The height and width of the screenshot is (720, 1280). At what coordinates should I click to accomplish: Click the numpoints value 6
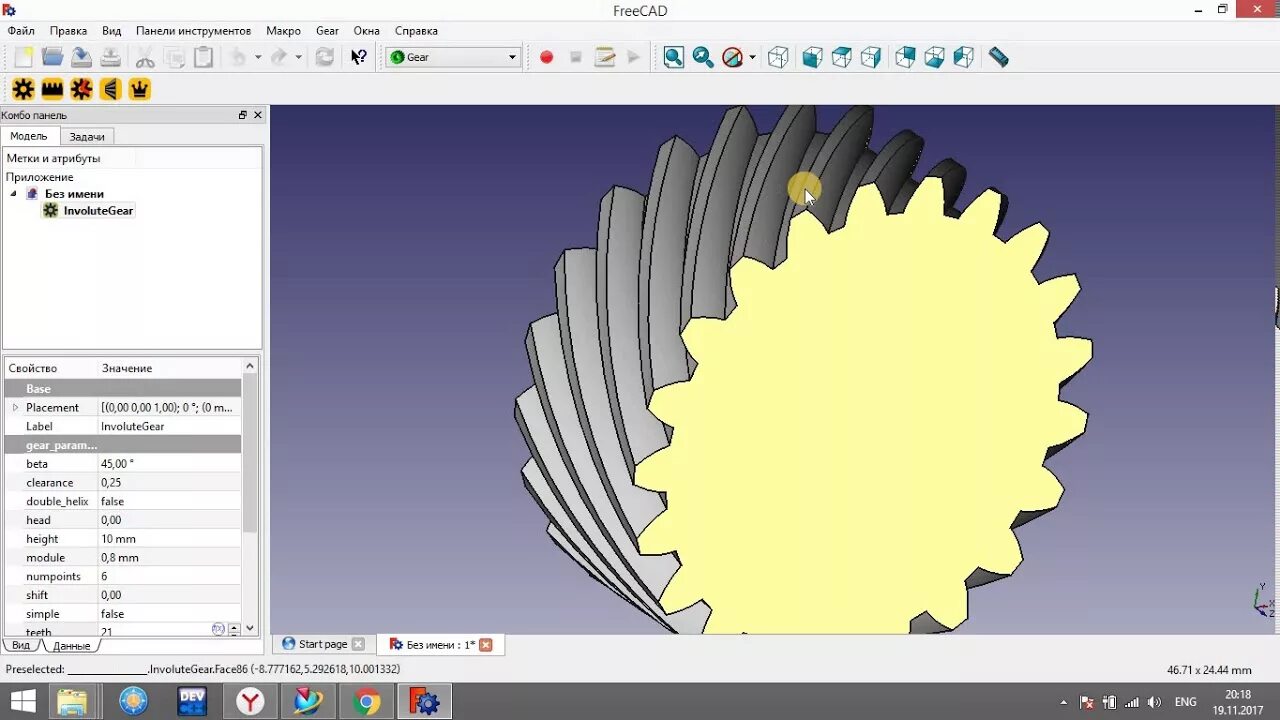(x=170, y=576)
